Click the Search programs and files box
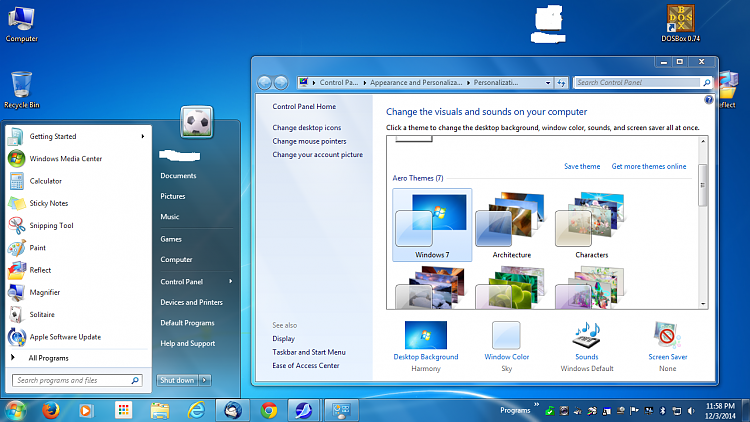 coord(77,380)
